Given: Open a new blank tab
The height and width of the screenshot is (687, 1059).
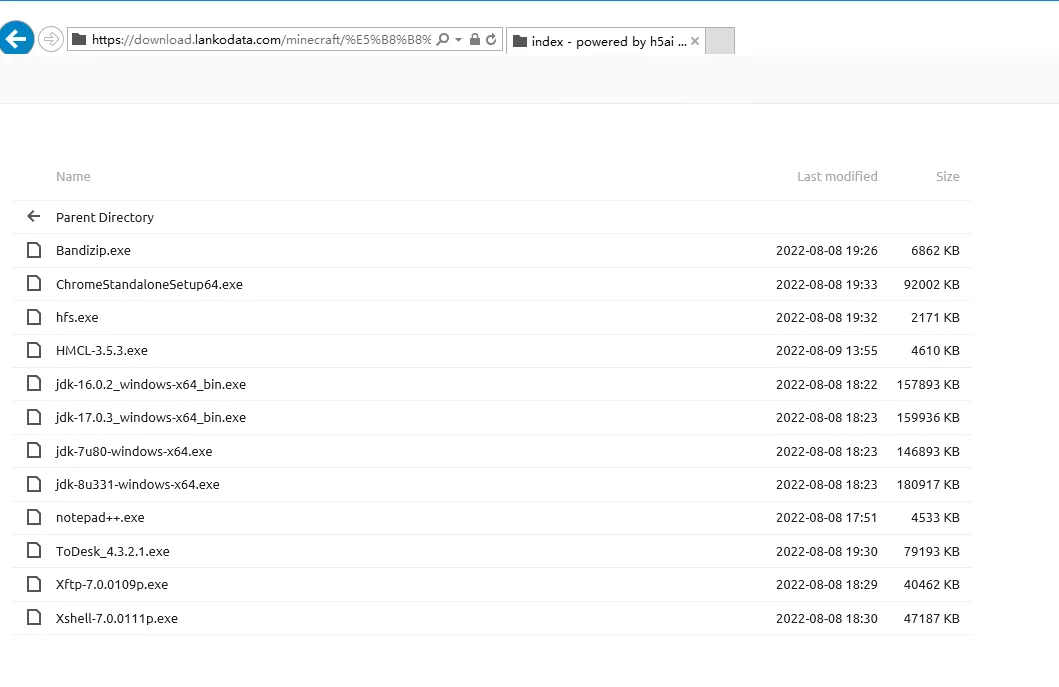Looking at the screenshot, I should click(x=720, y=41).
